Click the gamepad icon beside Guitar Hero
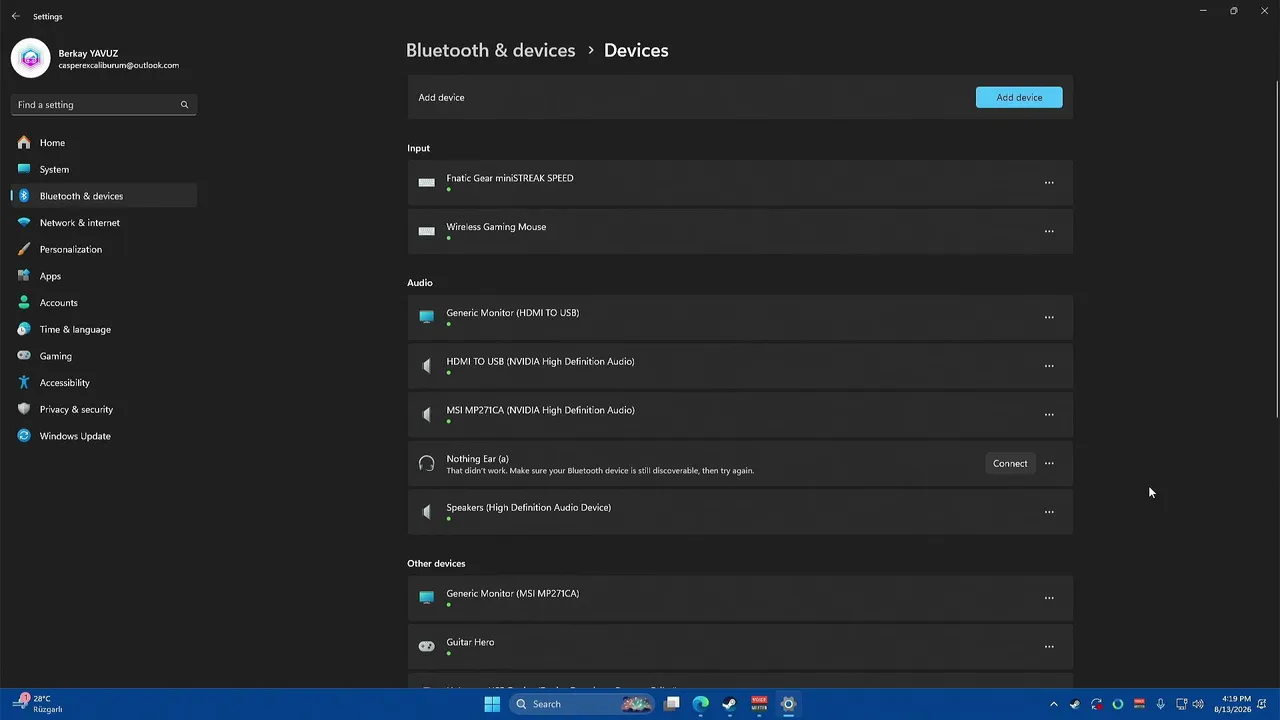This screenshot has height=720, width=1280. (x=427, y=646)
